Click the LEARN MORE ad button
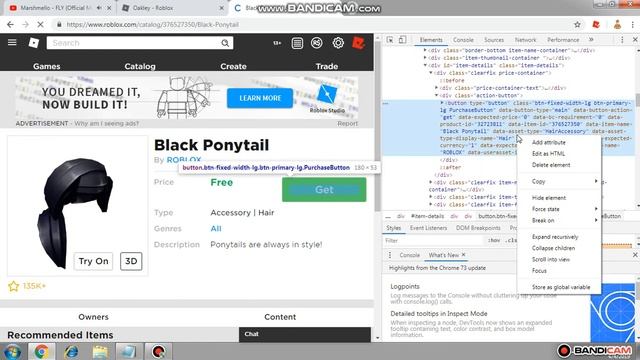 point(260,98)
